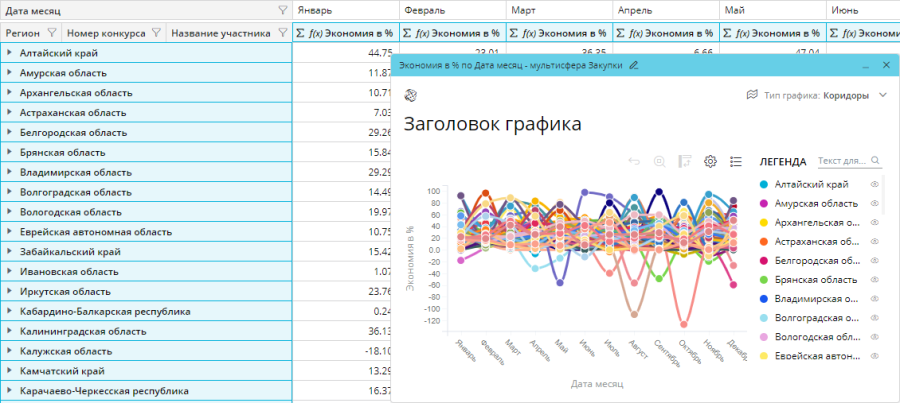Open filter for Регион column
900x403 pixels.
(x=53, y=32)
